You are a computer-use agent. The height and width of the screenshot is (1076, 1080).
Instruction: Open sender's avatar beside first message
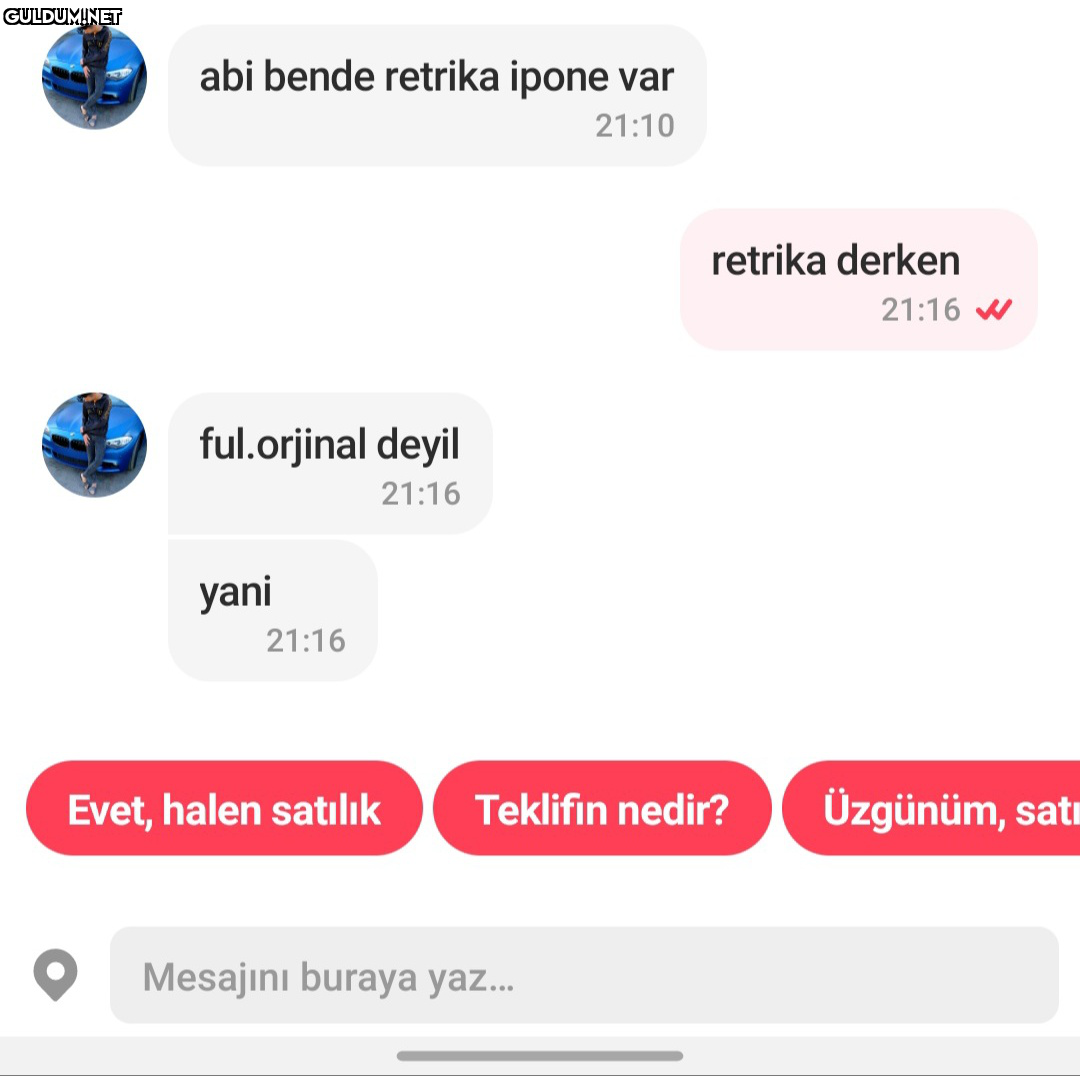(94, 76)
